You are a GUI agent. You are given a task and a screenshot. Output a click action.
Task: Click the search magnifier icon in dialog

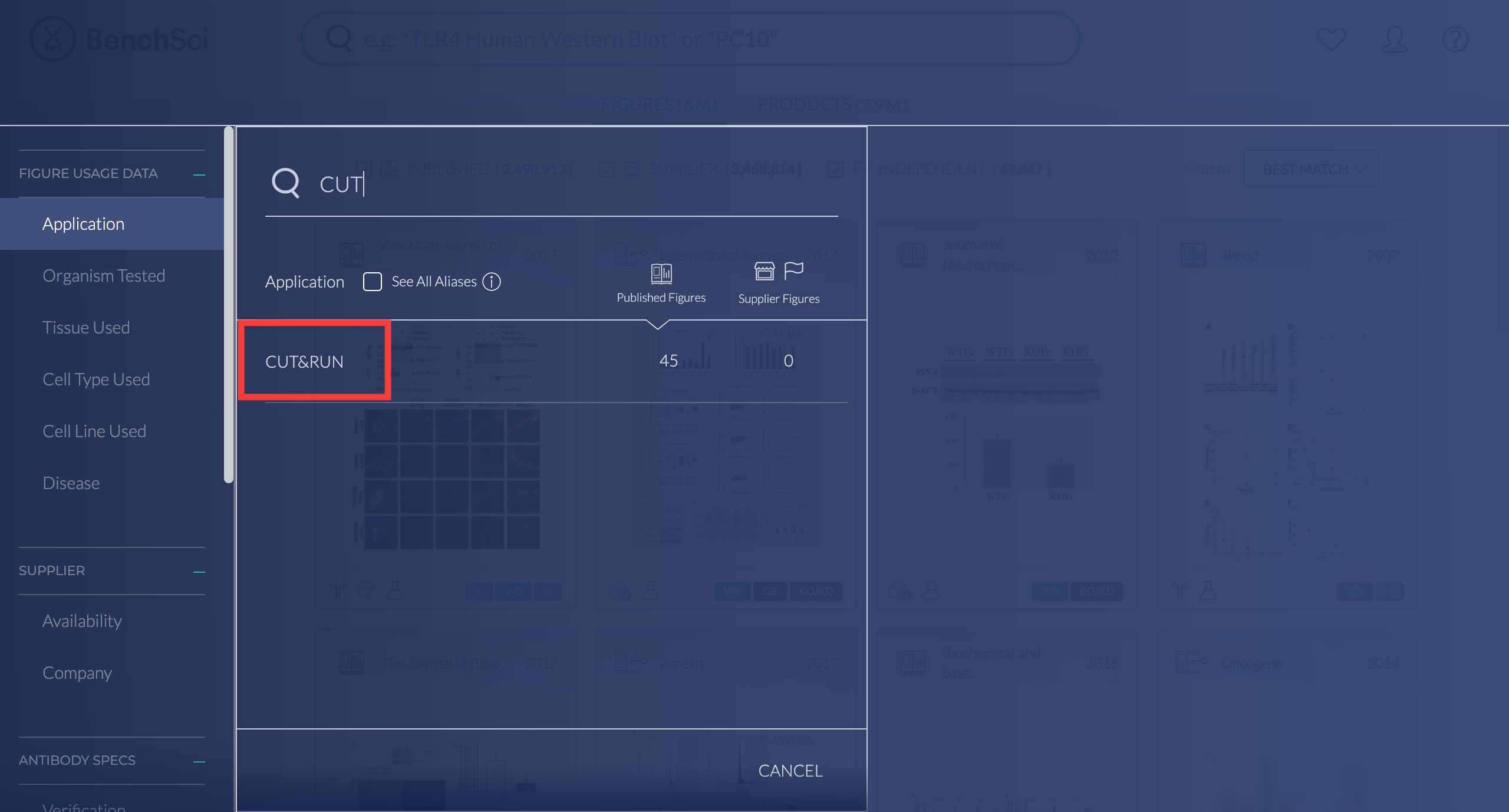285,183
